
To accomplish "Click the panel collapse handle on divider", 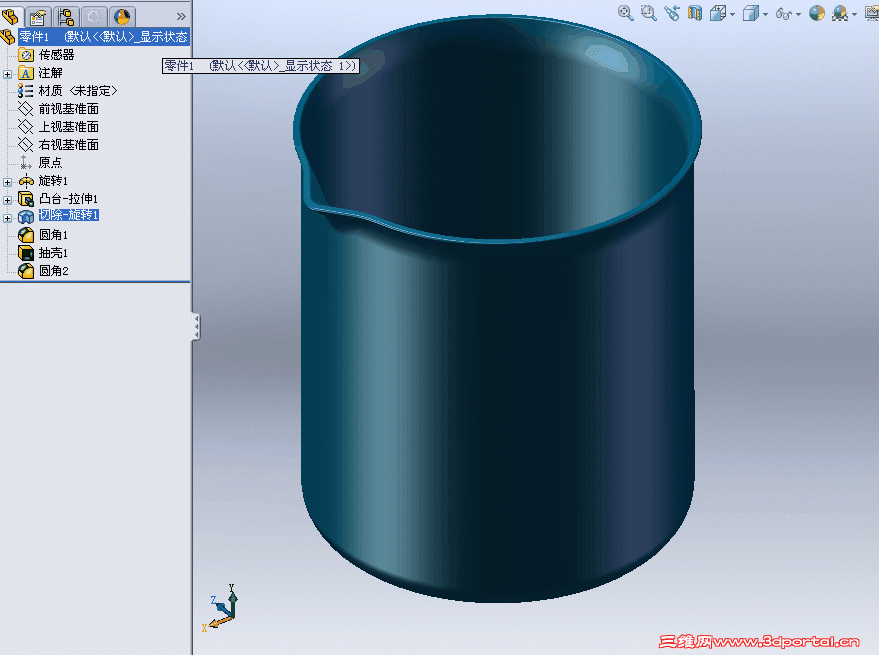I will (x=196, y=326).
